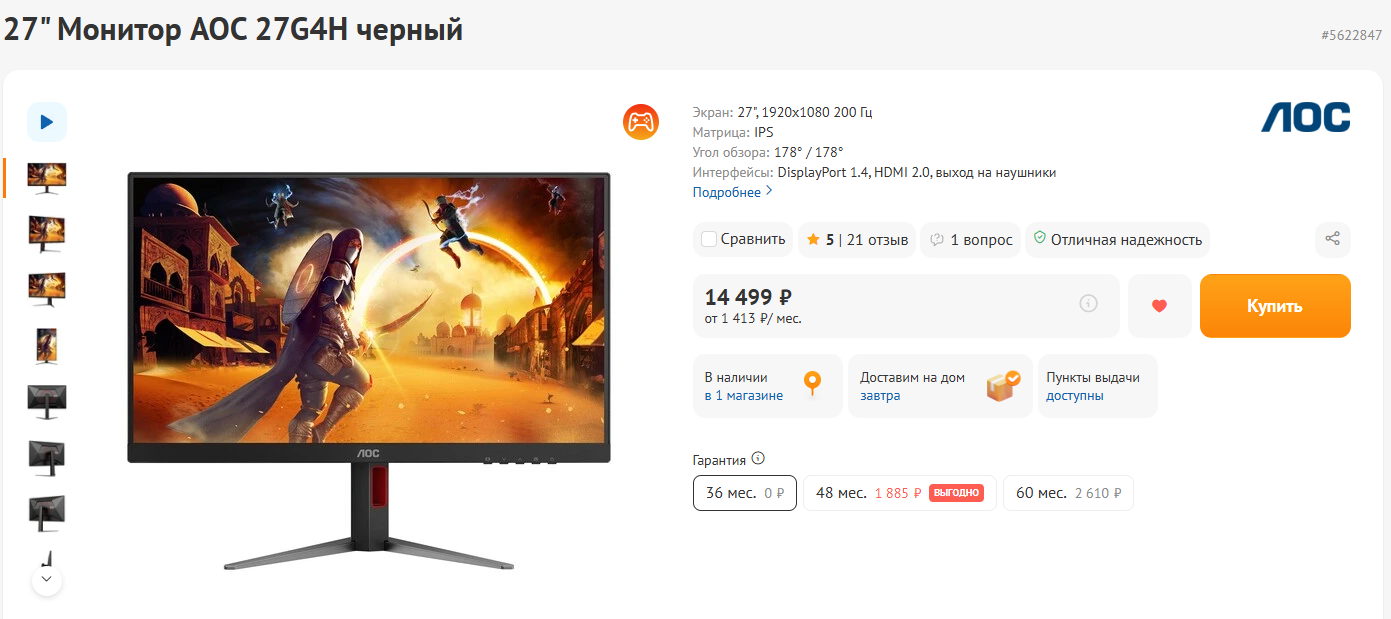Open the price info icon
The height and width of the screenshot is (619, 1391).
[x=1089, y=303]
